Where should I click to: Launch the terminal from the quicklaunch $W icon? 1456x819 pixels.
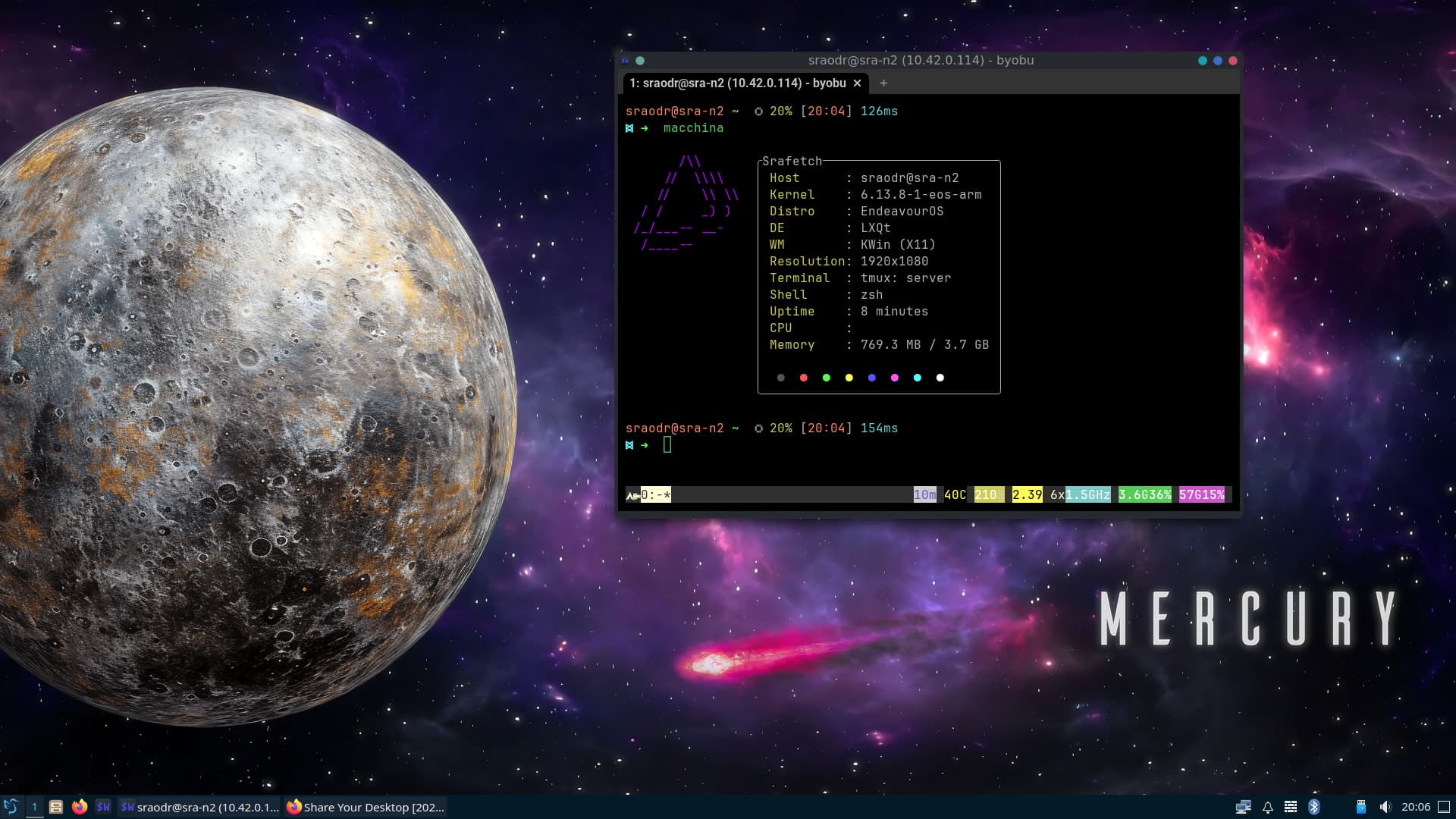[x=104, y=807]
